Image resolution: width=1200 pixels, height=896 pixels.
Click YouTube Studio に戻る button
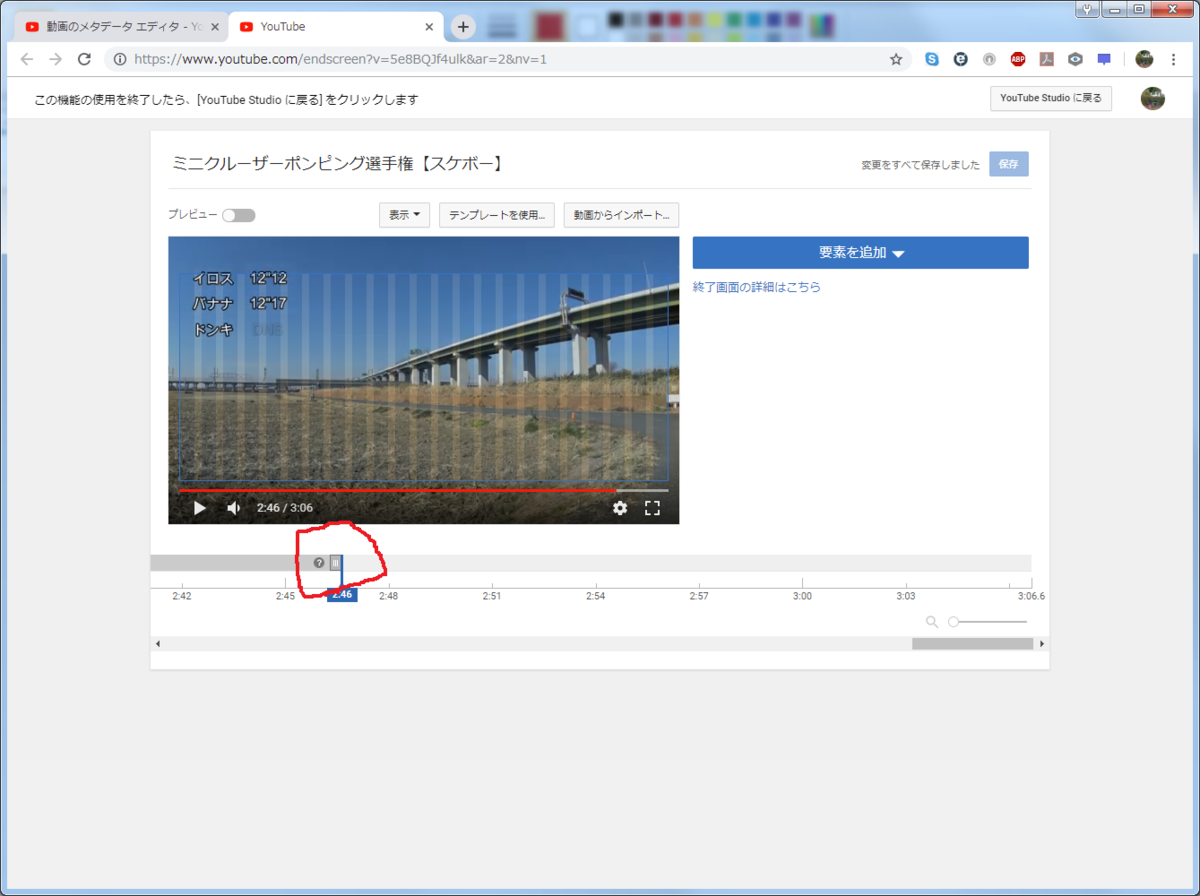[1051, 98]
